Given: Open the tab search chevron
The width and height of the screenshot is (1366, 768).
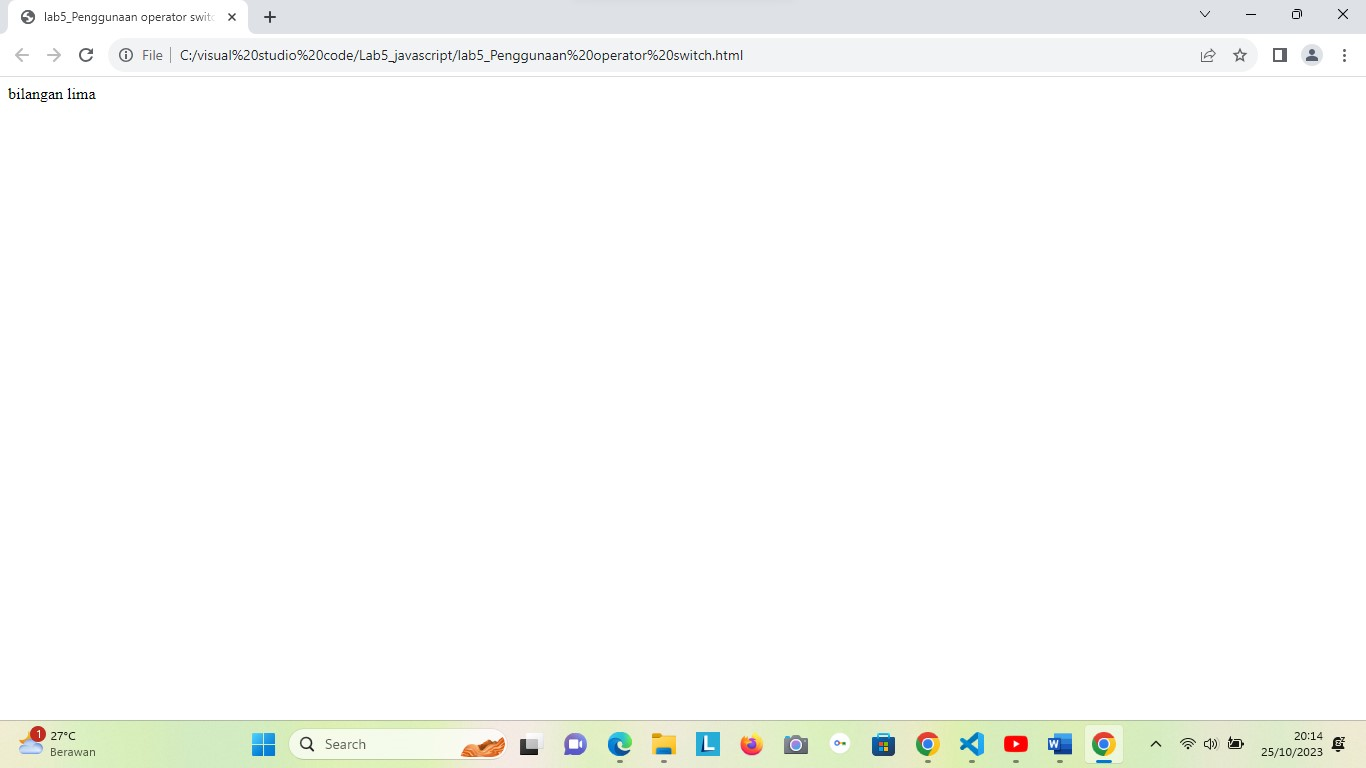Looking at the screenshot, I should tap(1204, 14).
